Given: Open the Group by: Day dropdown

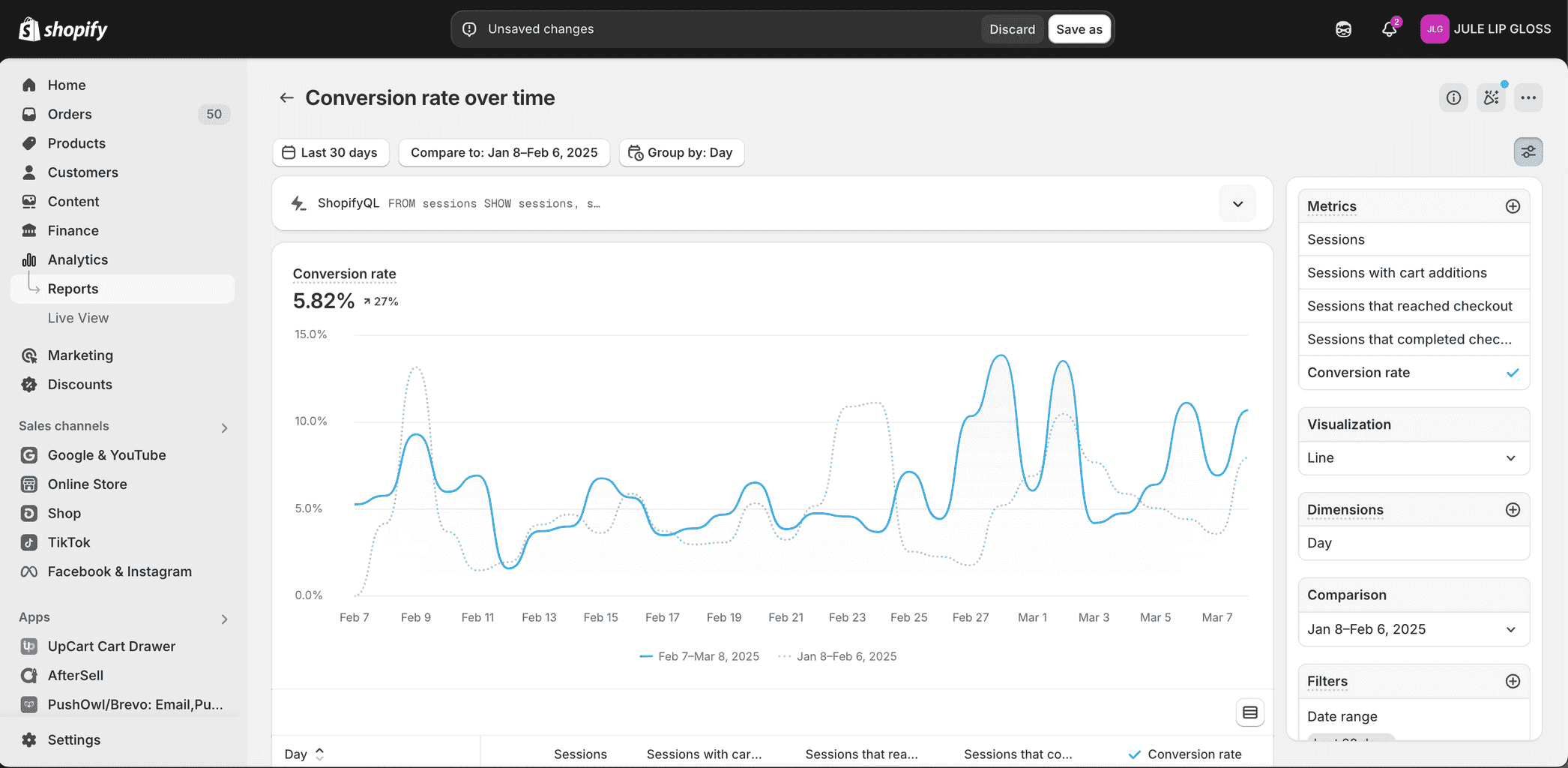Looking at the screenshot, I should click(x=681, y=152).
